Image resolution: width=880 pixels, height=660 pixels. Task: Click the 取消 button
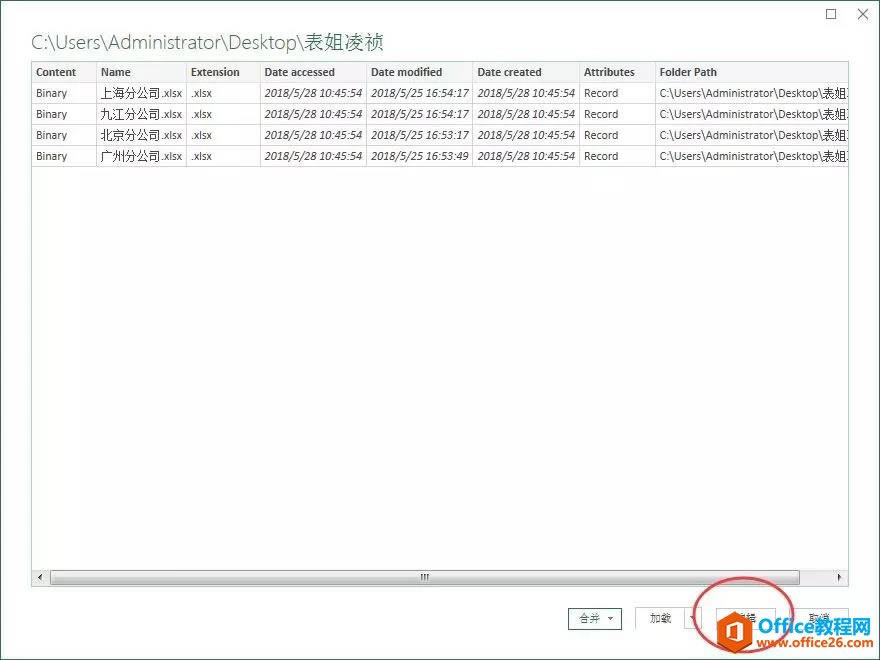tap(819, 618)
